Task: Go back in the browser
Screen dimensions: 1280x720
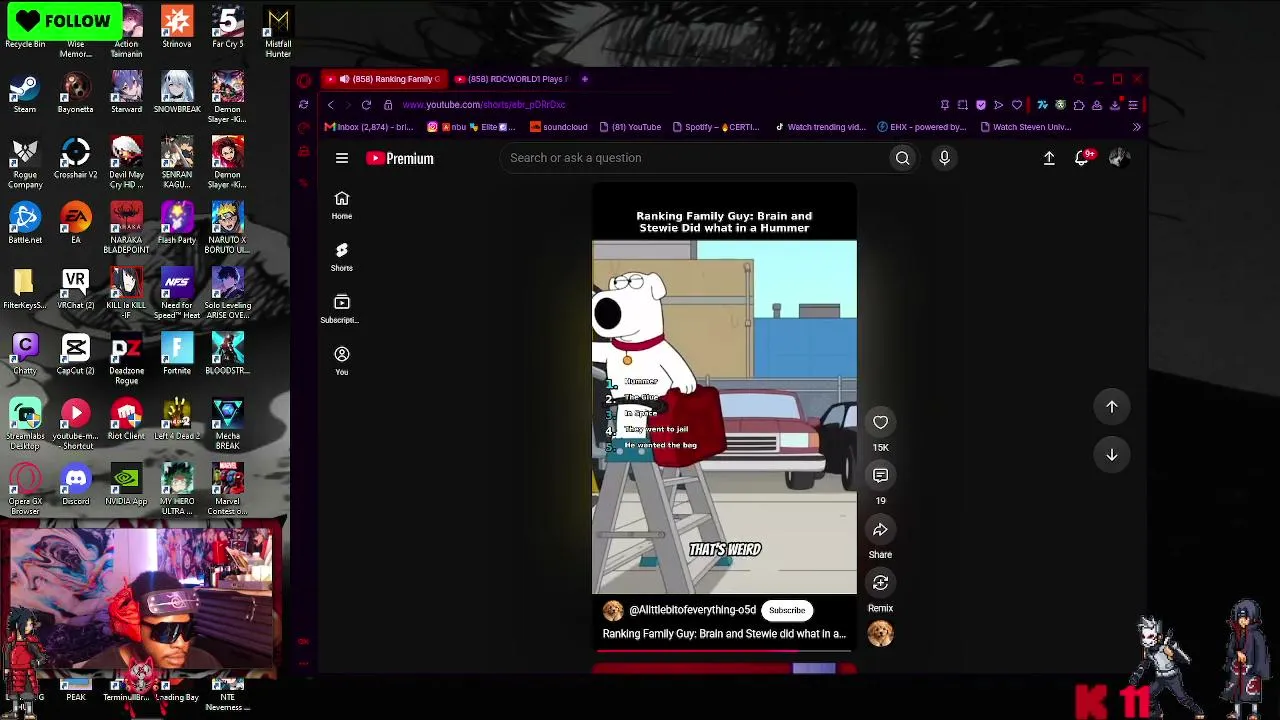Action: [x=331, y=105]
